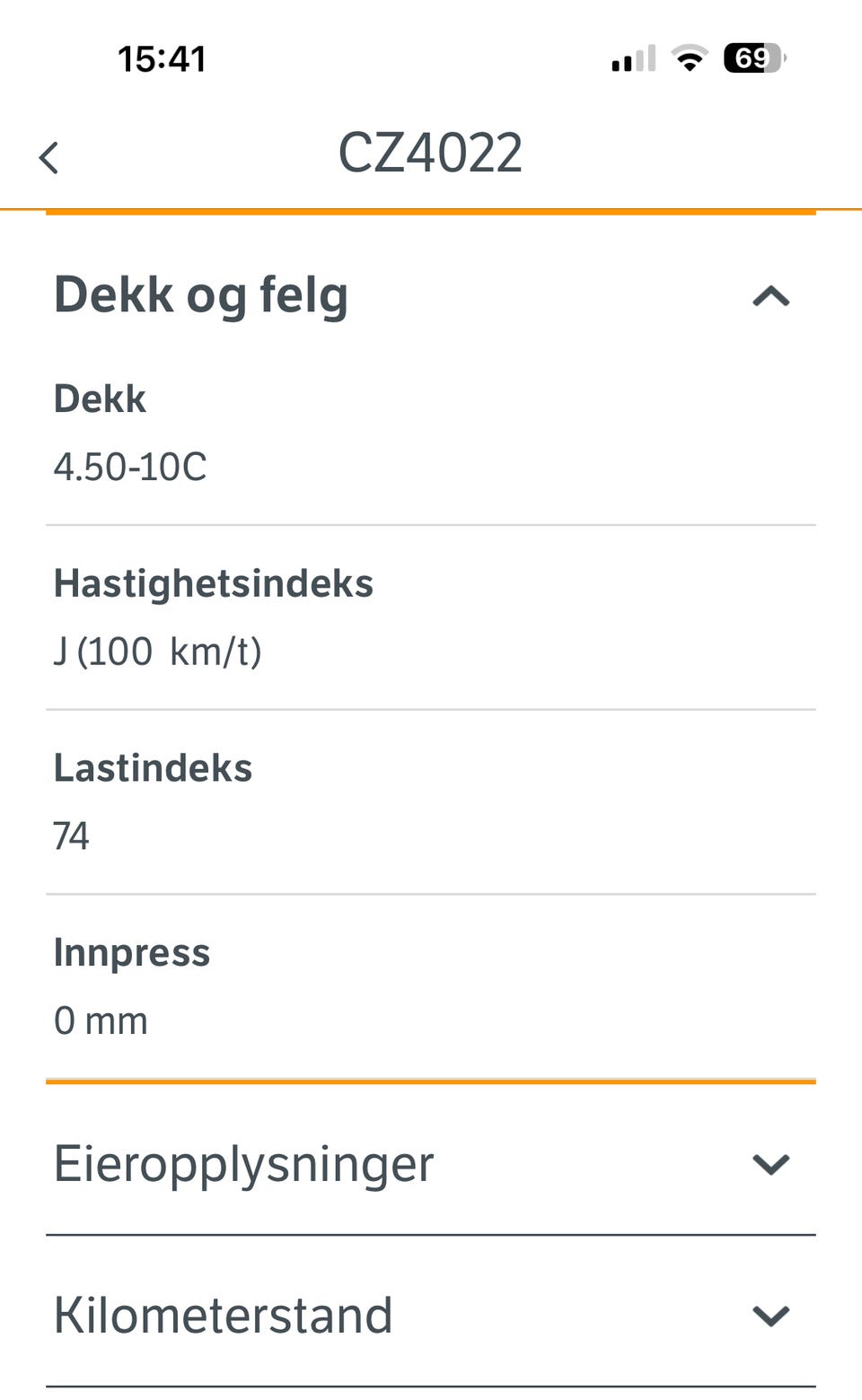Go back using the left chevron
The width and height of the screenshot is (862, 1400).
pyautogui.click(x=49, y=158)
